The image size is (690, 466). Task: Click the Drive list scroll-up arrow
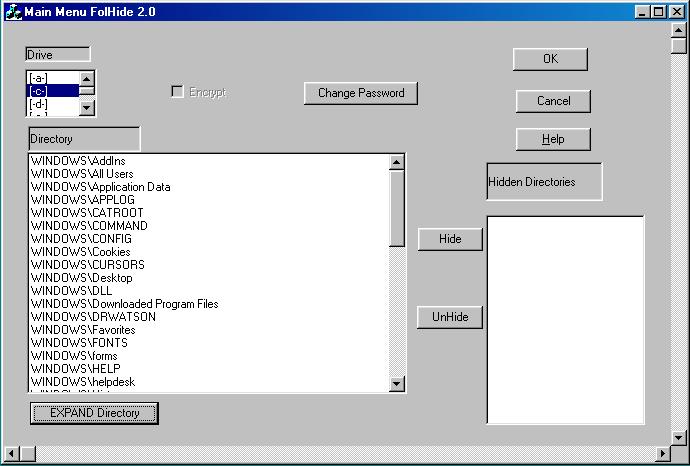pyautogui.click(x=87, y=79)
